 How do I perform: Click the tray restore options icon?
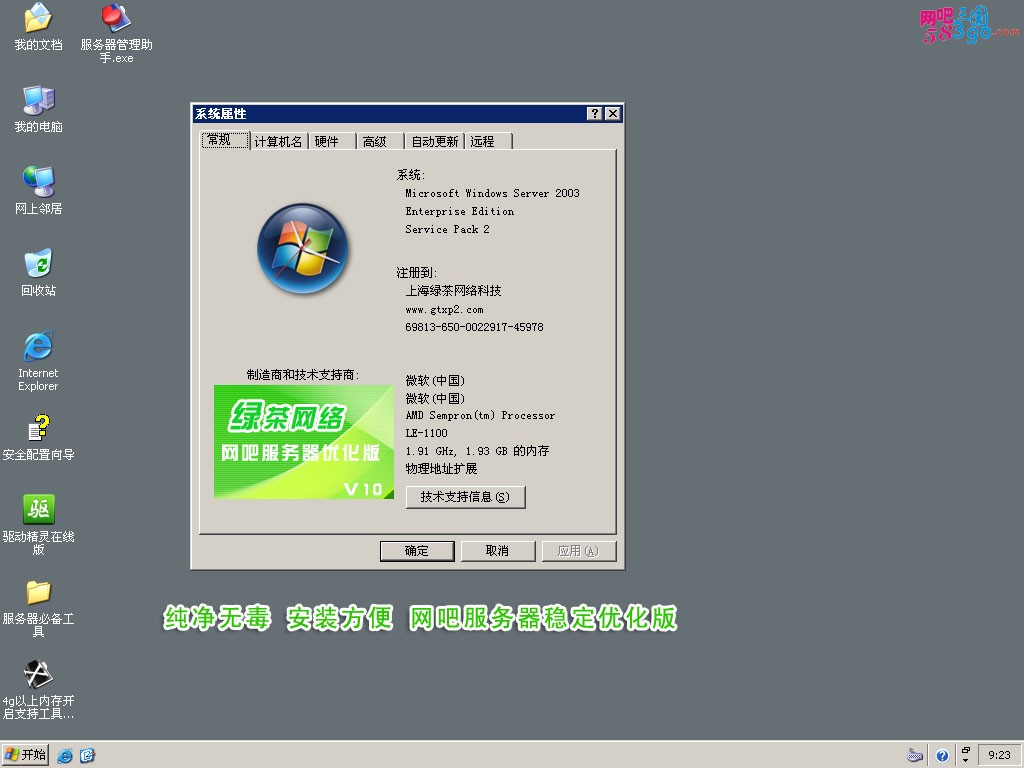[x=965, y=755]
